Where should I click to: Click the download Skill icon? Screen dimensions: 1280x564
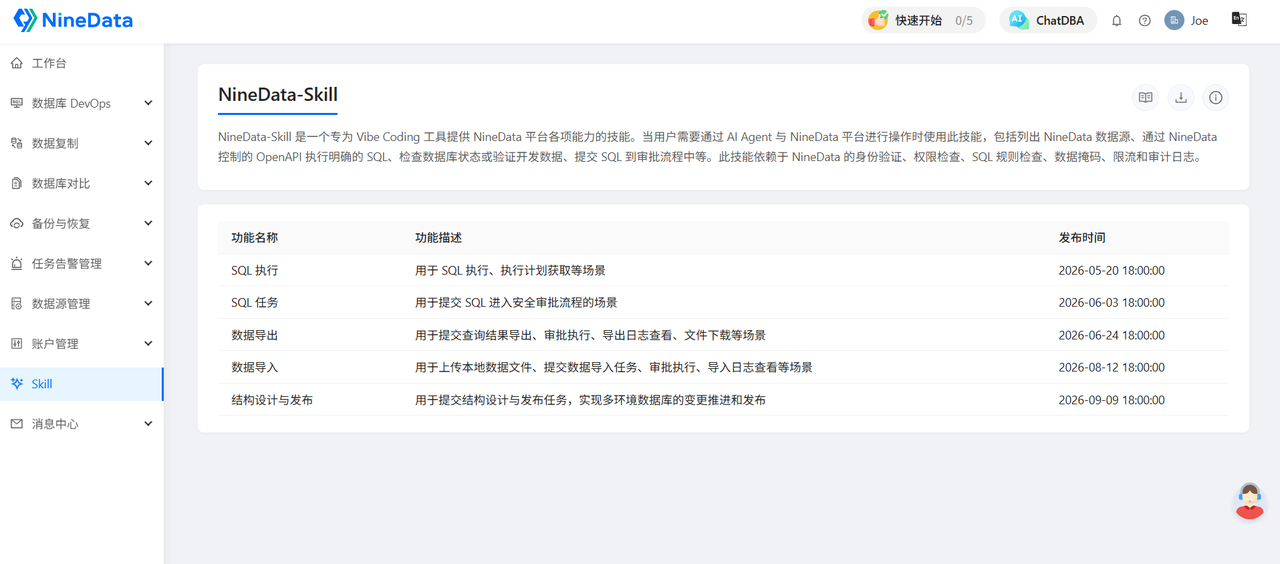1181,97
